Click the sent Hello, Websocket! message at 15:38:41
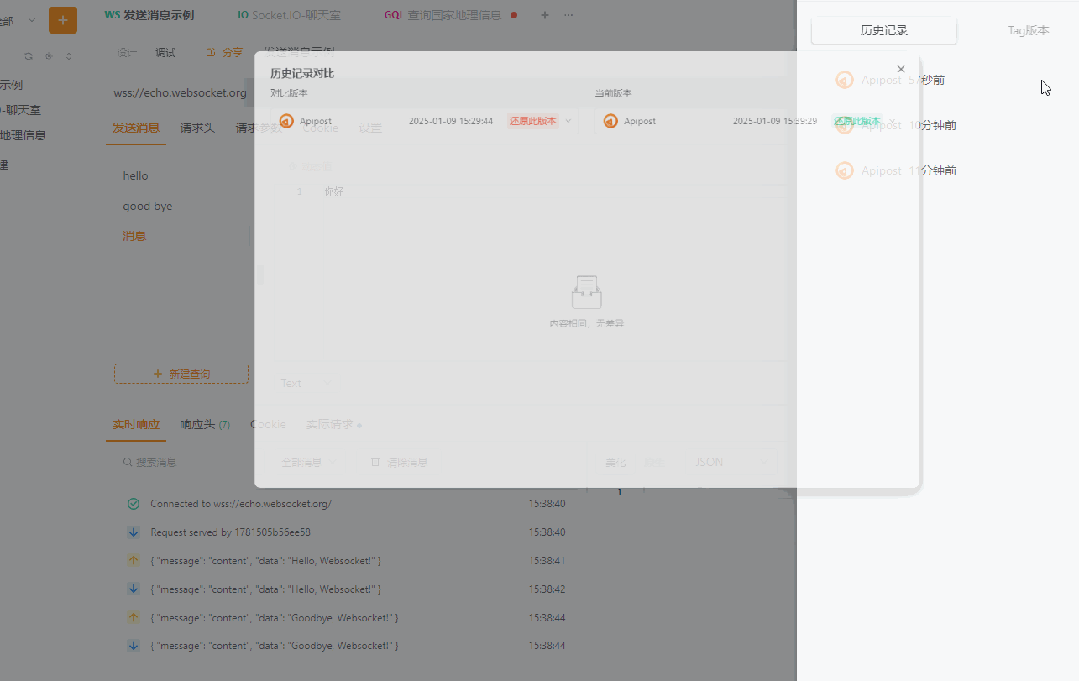Image resolution: width=1079 pixels, height=681 pixels. [x=346, y=561]
